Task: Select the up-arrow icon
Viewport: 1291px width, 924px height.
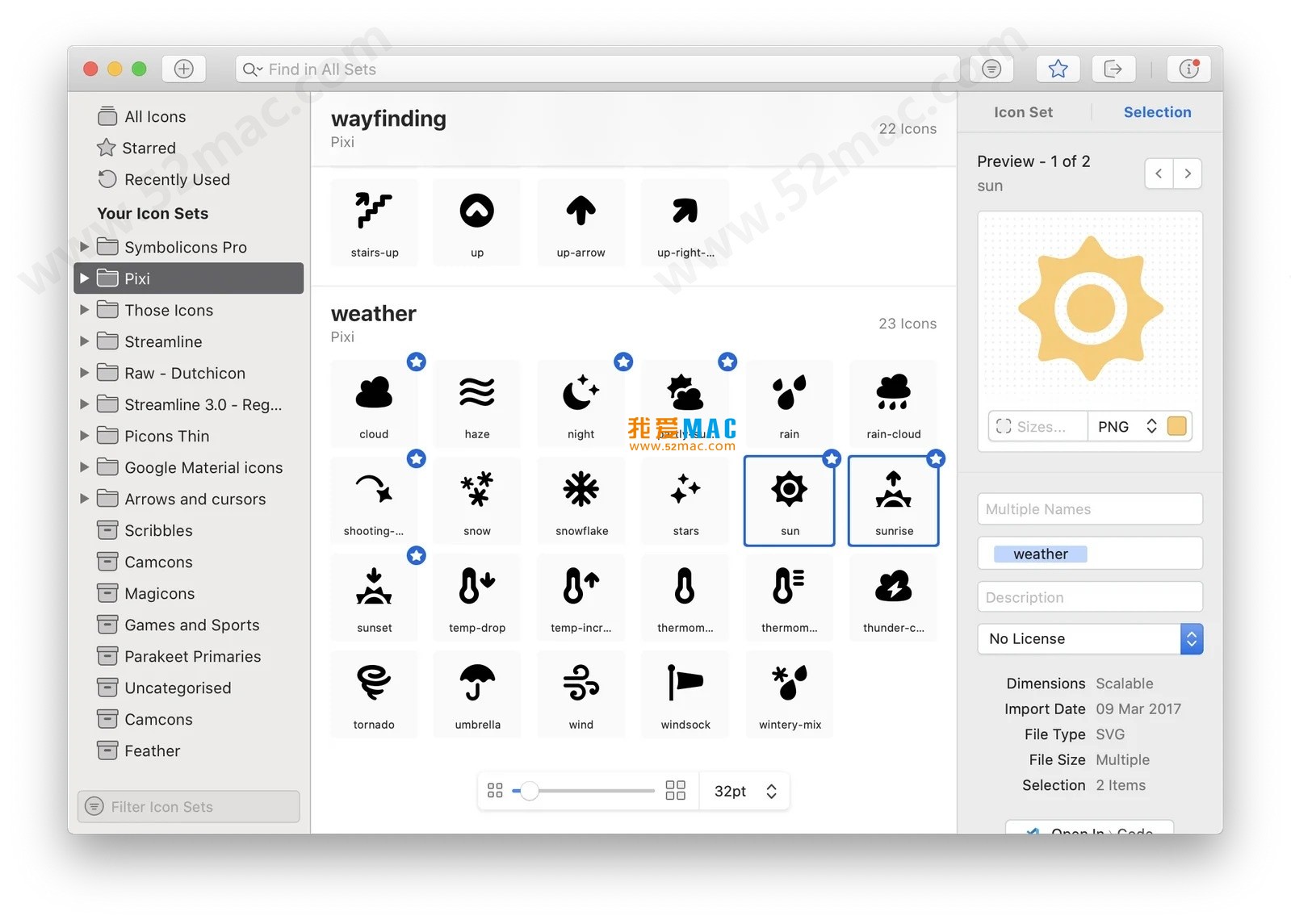Action: click(581, 222)
